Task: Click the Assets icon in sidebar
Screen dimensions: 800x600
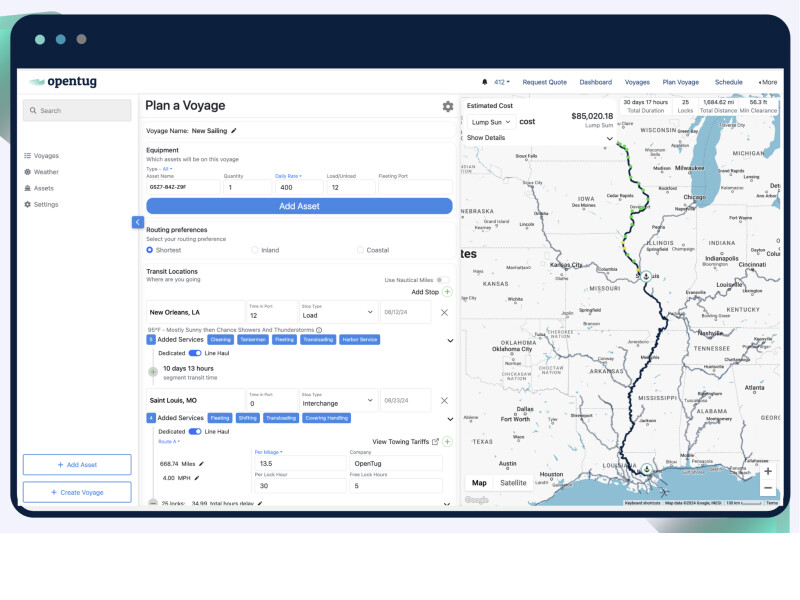Action: pyautogui.click(x=28, y=188)
